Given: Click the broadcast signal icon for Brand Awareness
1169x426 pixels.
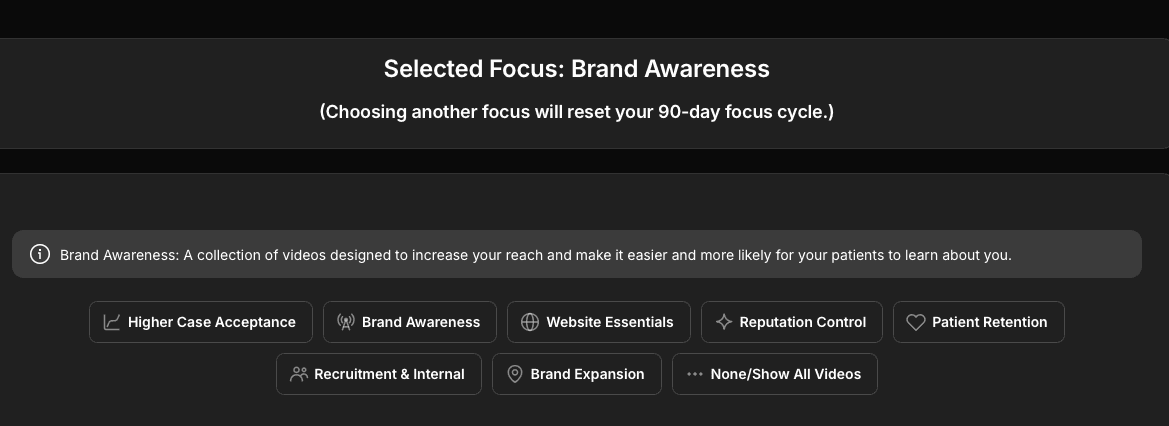Looking at the screenshot, I should [346, 322].
